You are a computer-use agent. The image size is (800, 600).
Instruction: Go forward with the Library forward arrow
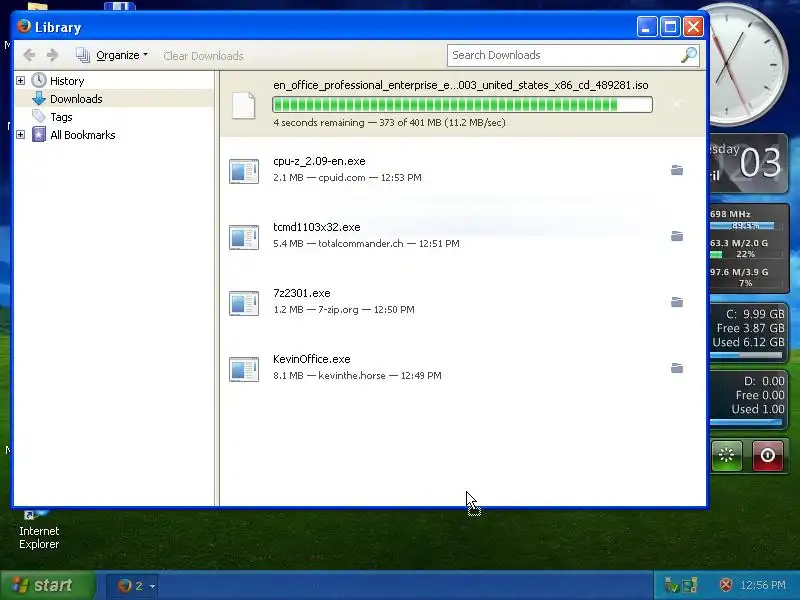[x=52, y=55]
